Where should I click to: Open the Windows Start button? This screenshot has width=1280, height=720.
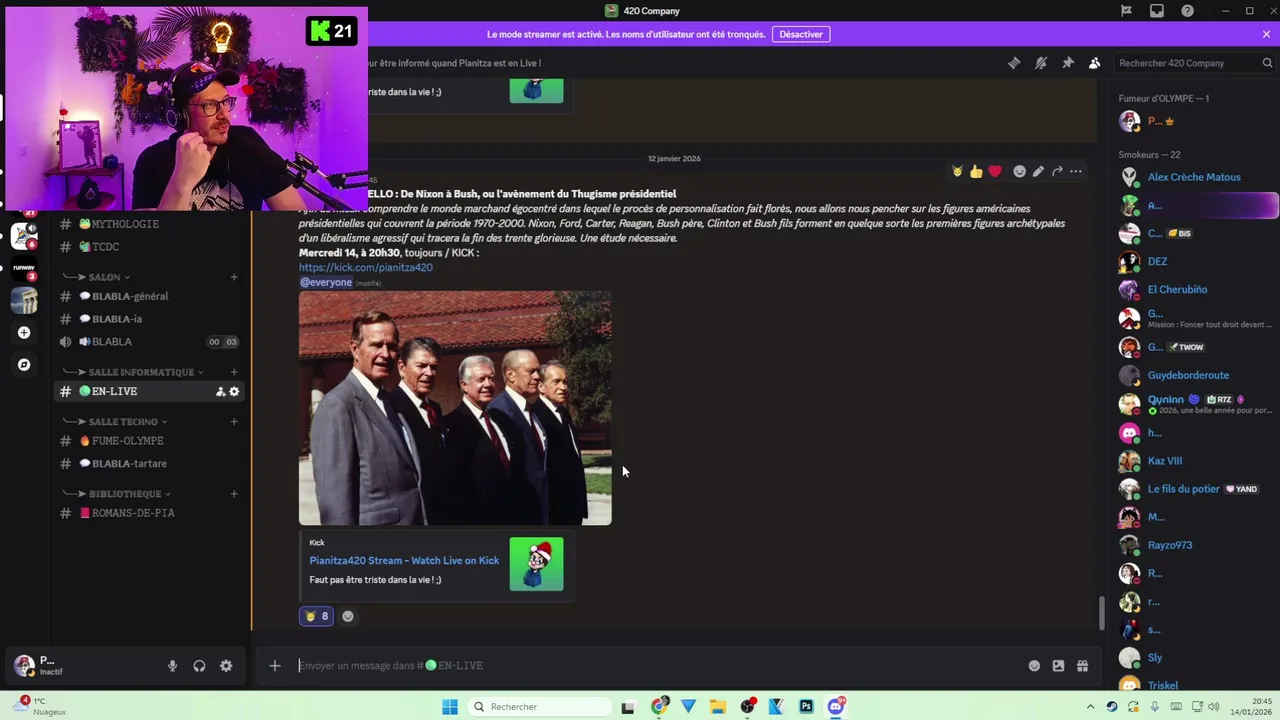click(450, 707)
